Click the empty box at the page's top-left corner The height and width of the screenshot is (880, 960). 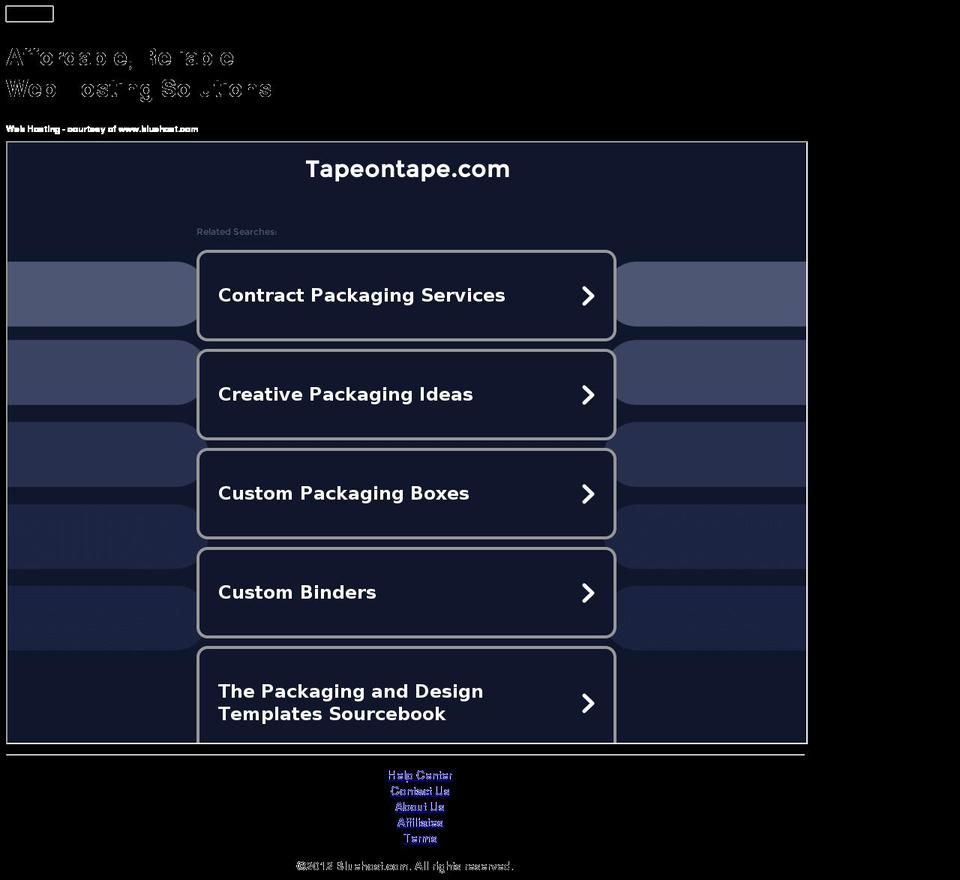(29, 13)
